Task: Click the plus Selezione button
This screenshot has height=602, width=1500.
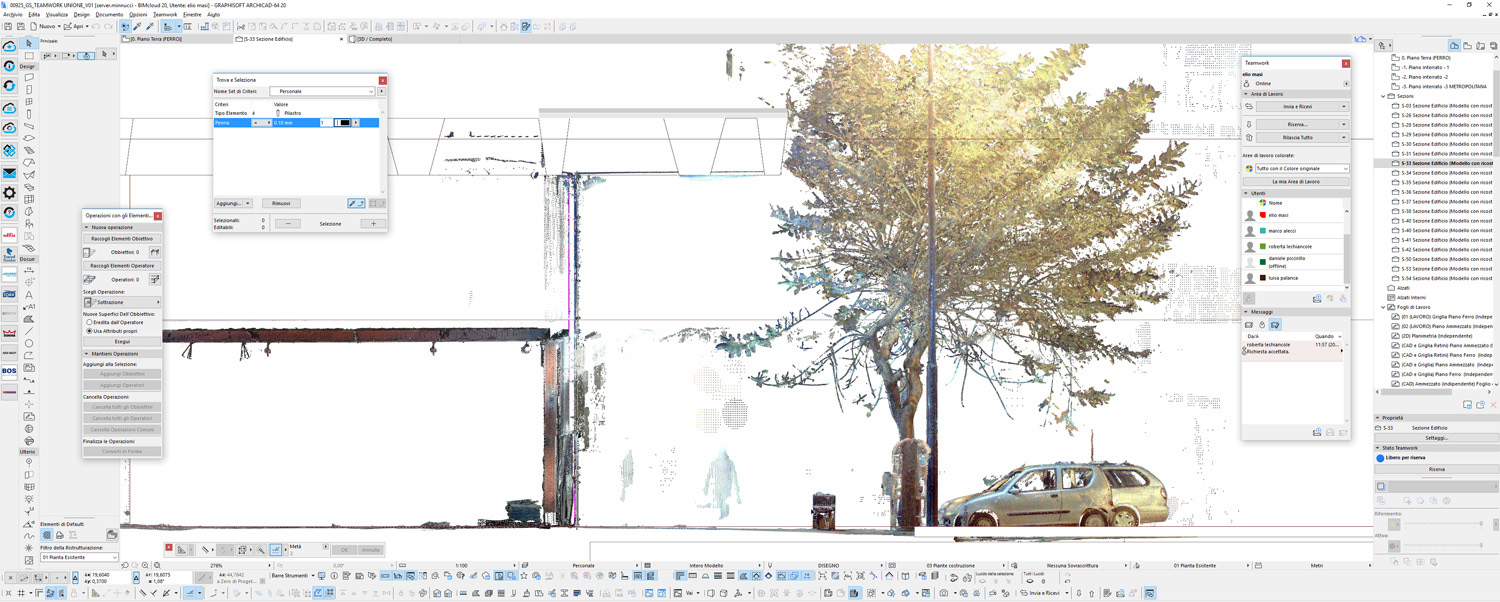Action: point(374,224)
